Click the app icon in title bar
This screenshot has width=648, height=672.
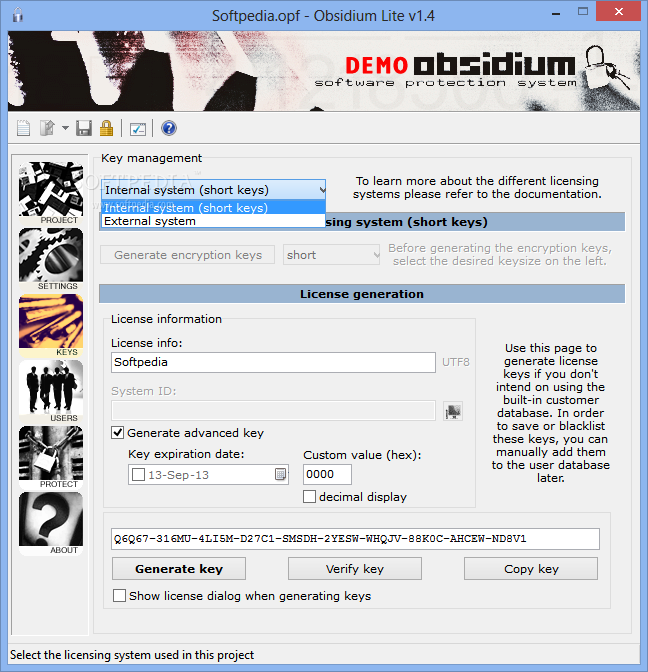[x=18, y=15]
